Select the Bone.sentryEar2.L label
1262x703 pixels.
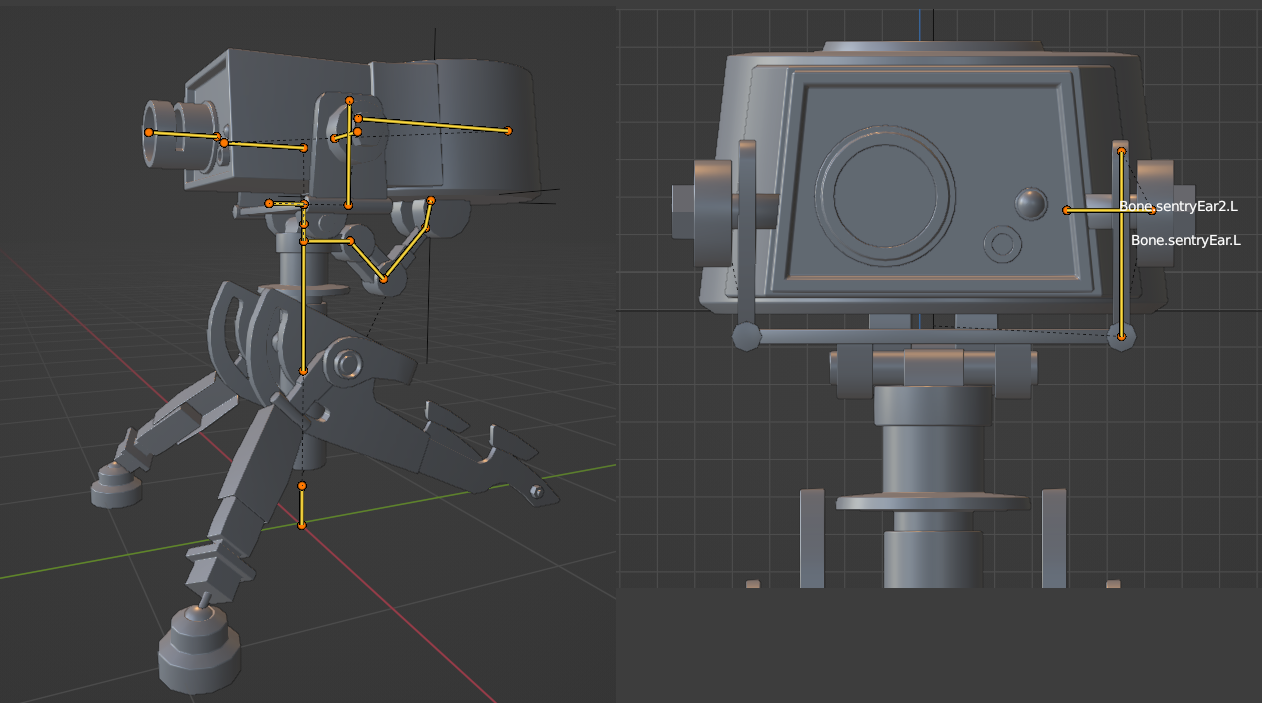pyautogui.click(x=1180, y=206)
